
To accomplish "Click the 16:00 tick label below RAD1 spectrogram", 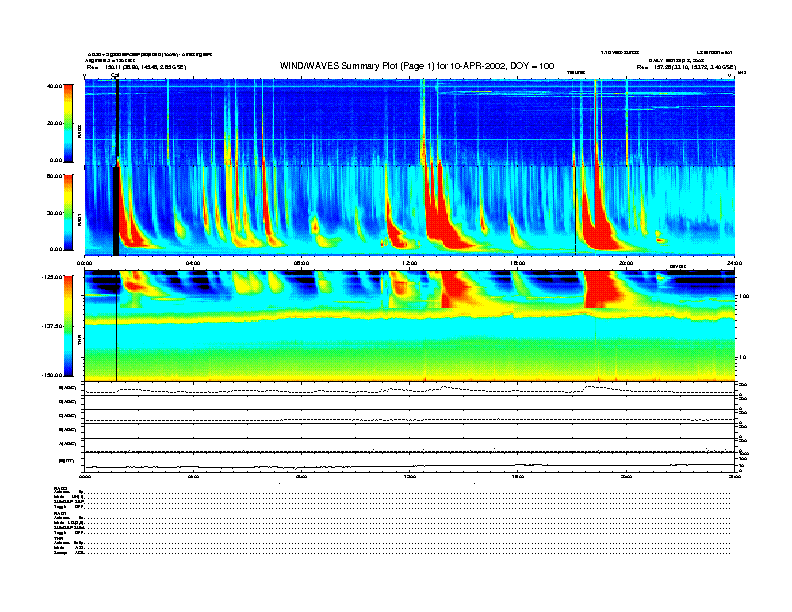I will point(518,263).
